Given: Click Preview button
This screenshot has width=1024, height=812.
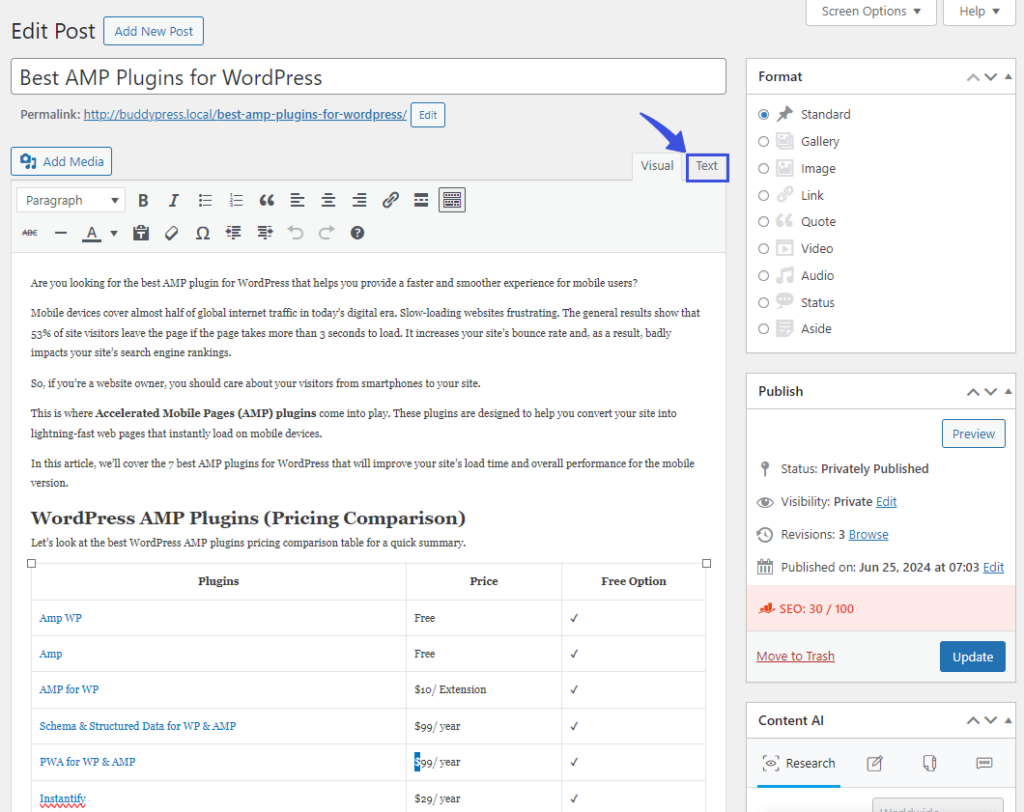Looking at the screenshot, I should point(973,434).
